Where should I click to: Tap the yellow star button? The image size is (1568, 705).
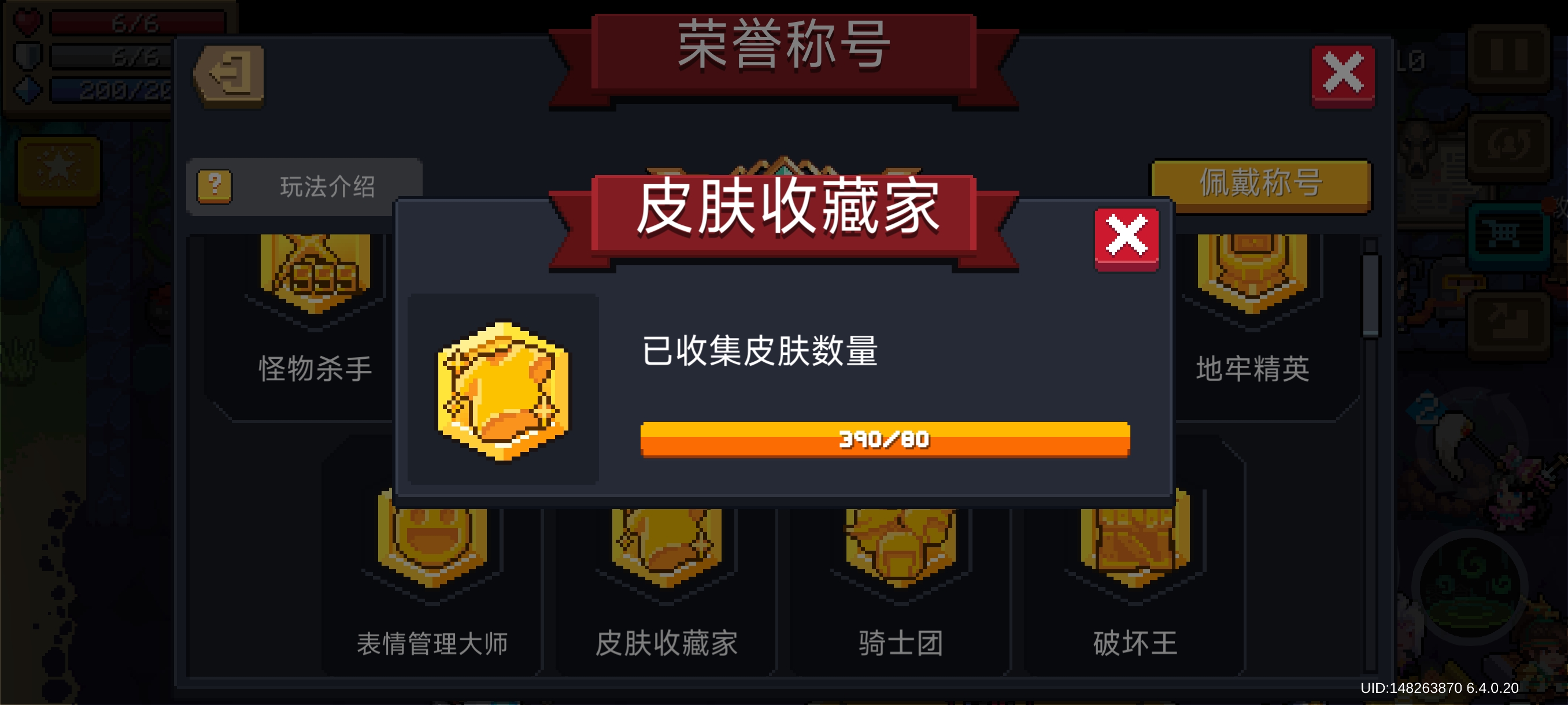59,170
